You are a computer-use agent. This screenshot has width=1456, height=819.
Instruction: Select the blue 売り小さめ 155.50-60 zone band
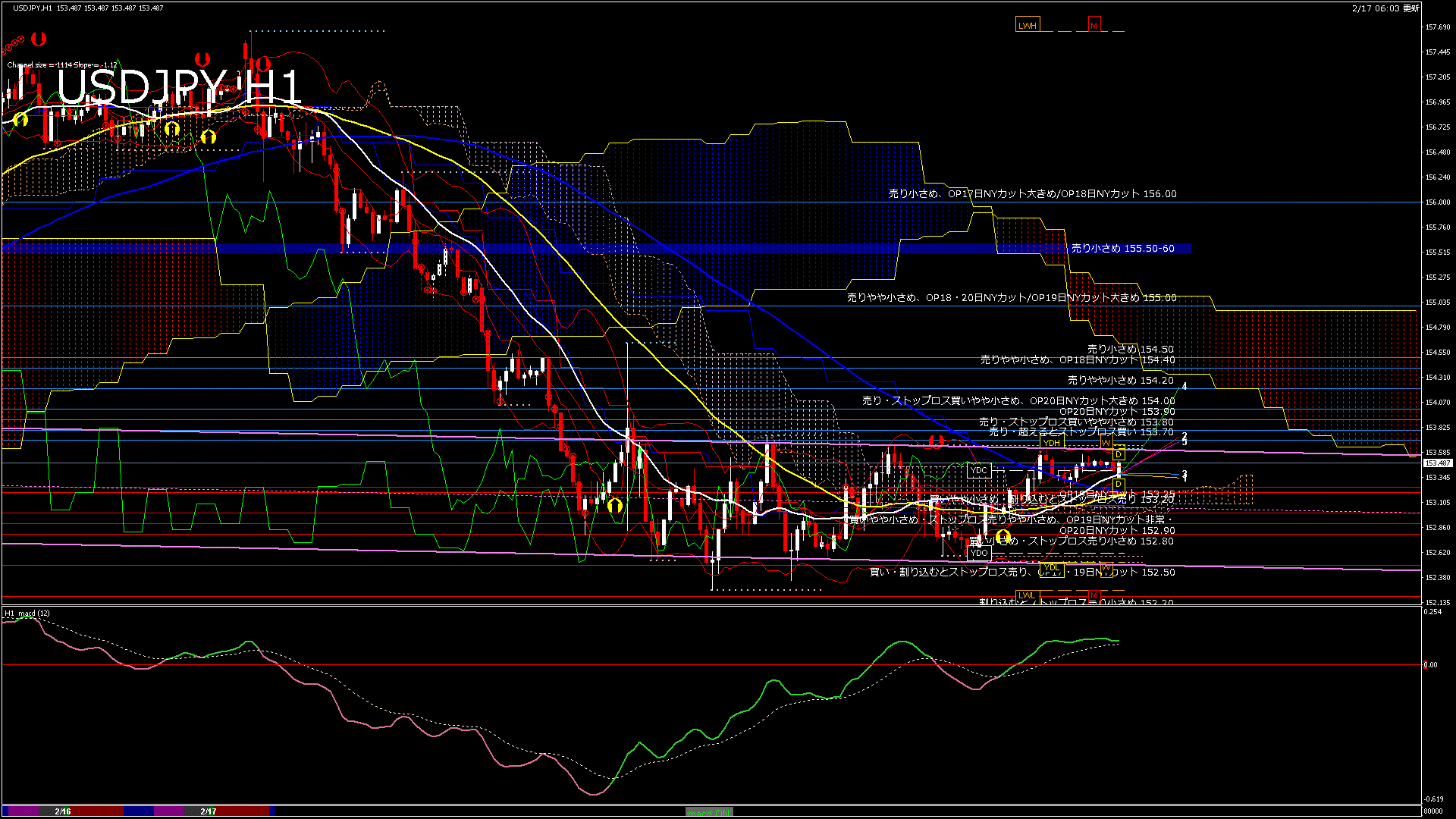click(1122, 249)
